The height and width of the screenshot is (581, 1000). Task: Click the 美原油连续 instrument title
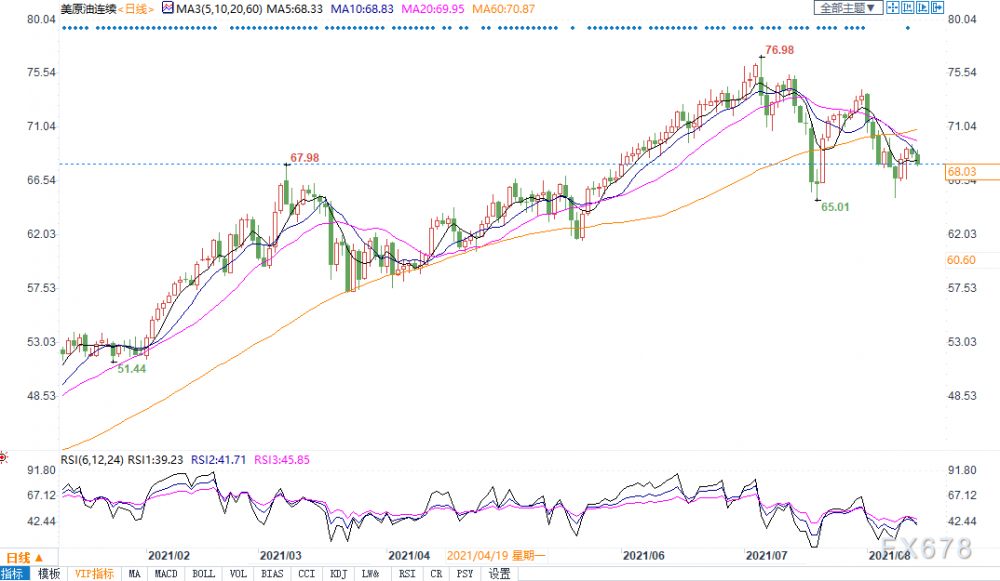pyautogui.click(x=88, y=9)
